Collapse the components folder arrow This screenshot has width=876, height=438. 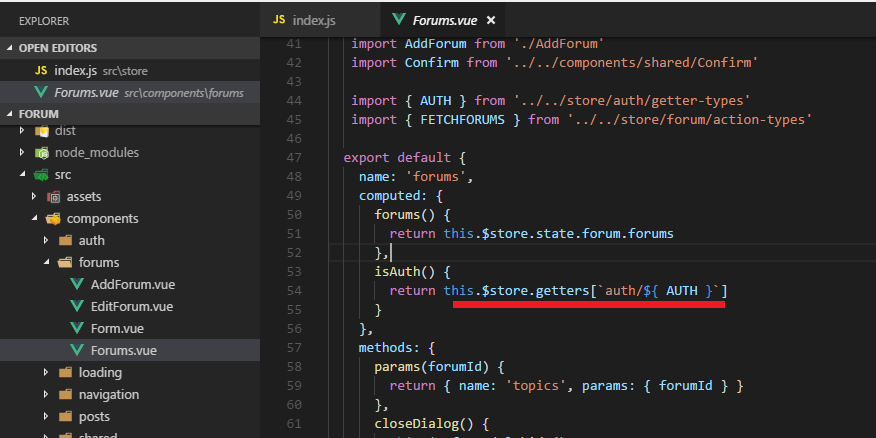(x=34, y=218)
